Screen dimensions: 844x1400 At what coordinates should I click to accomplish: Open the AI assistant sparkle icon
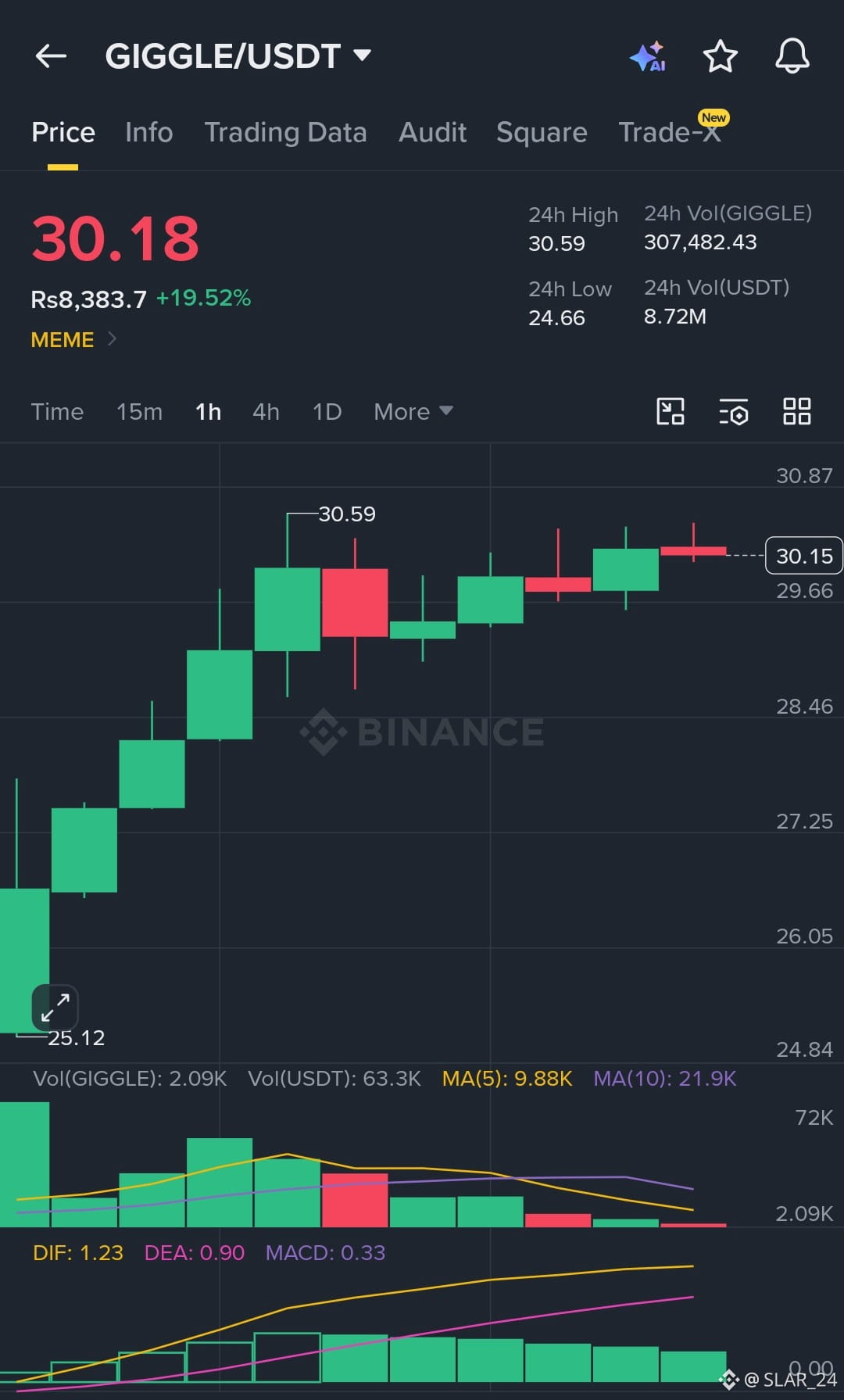pyautogui.click(x=648, y=56)
